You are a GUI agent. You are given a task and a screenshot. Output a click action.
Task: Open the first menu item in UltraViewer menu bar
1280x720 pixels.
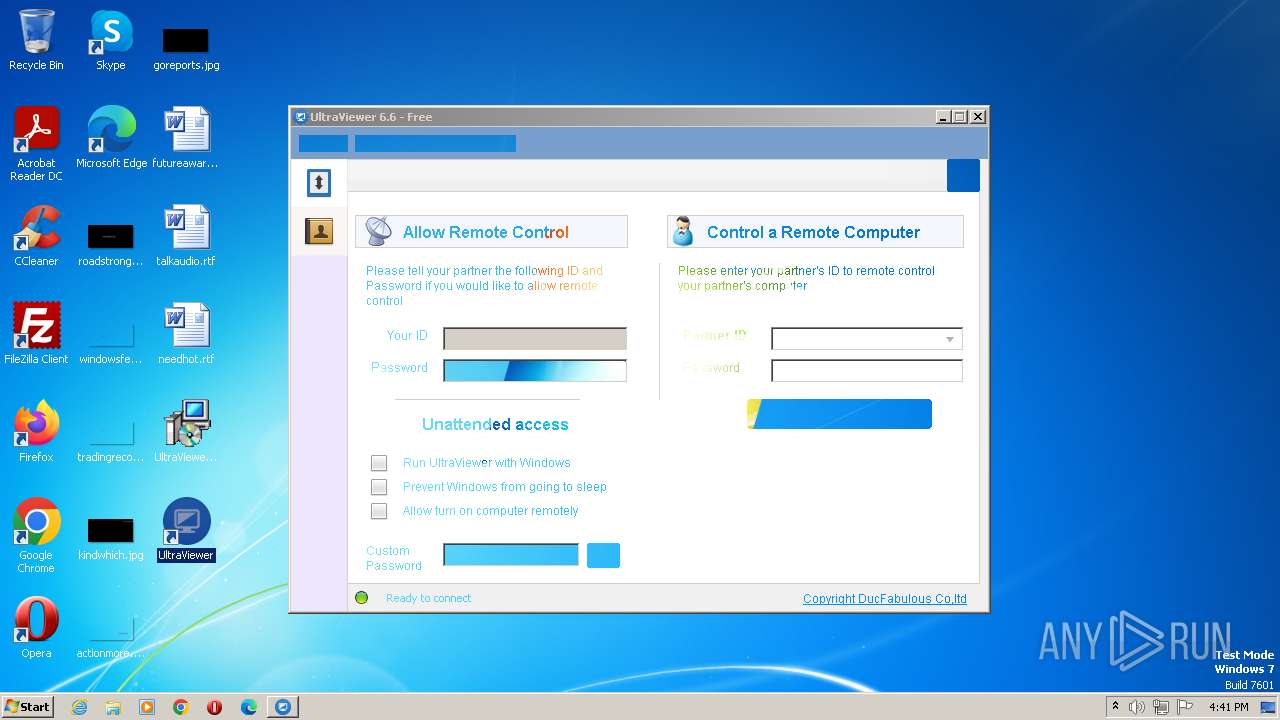(x=323, y=143)
